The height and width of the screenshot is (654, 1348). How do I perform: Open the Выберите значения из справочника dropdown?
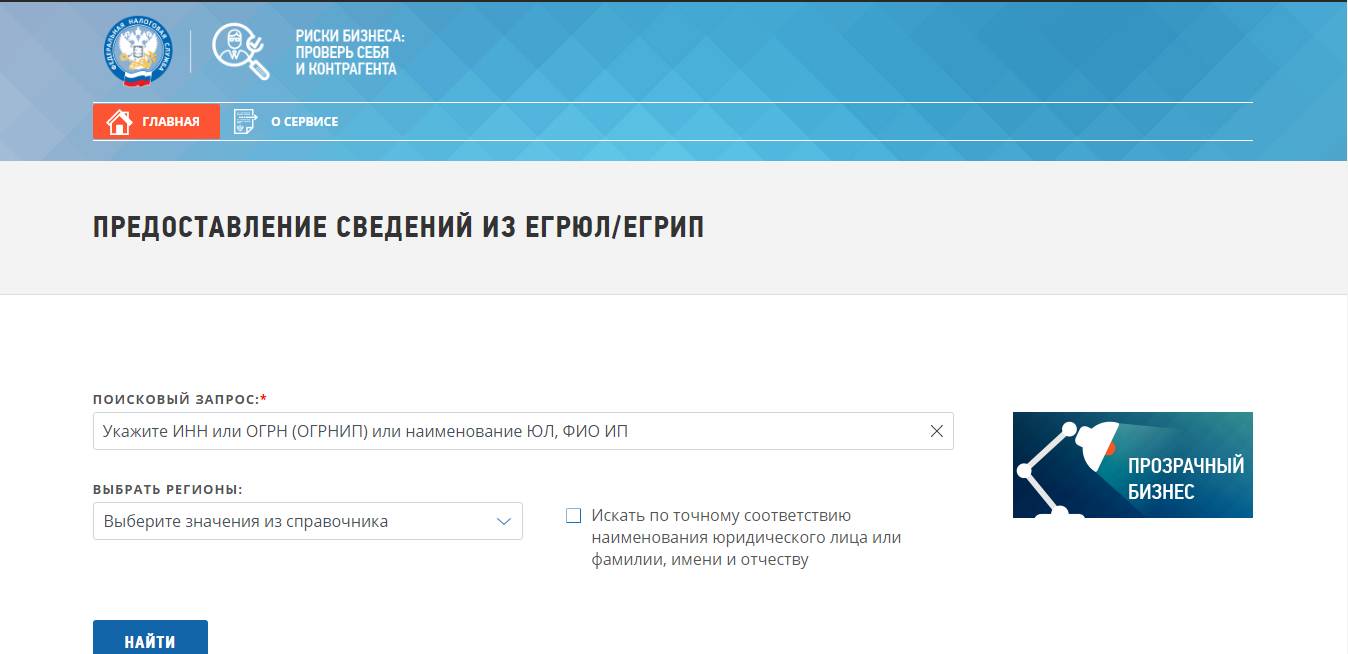(308, 521)
